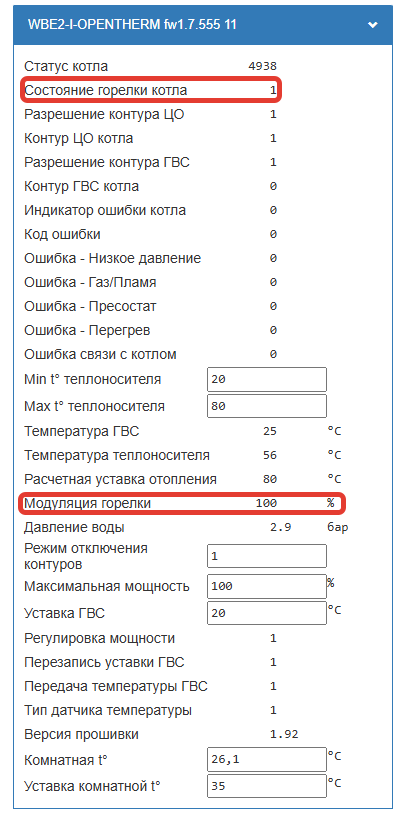Edit the Комнатная t° value field
Image resolution: width=402 pixels, height=819 pixels.
[x=267, y=759]
